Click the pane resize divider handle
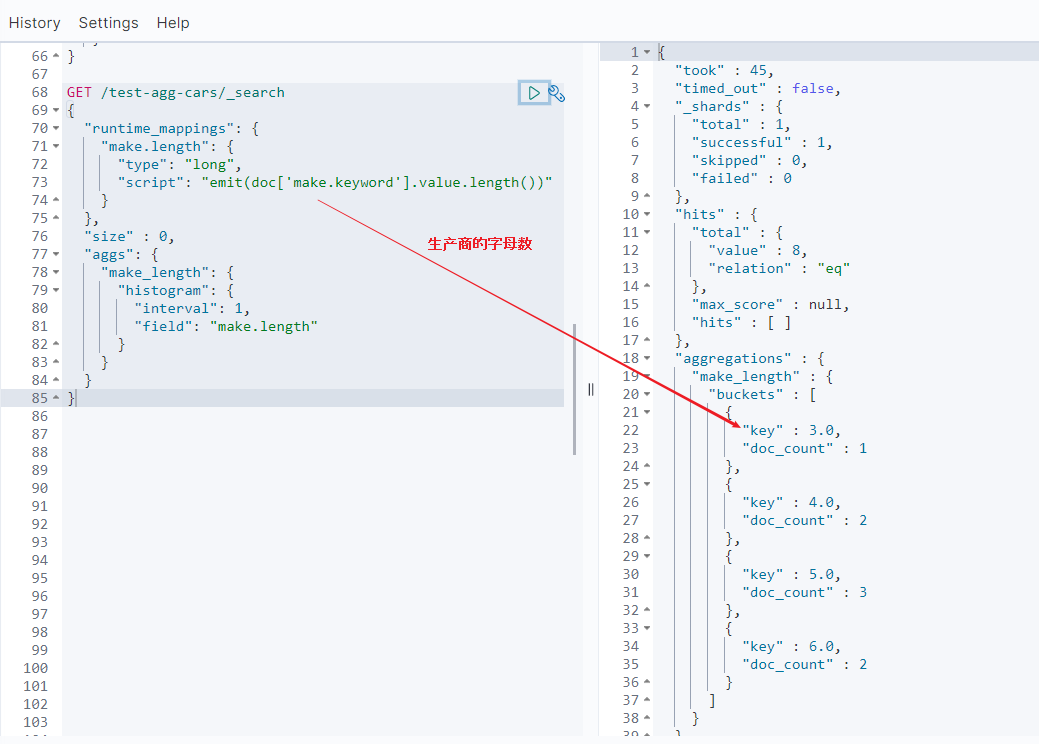This screenshot has height=744, width=1039. 590,390
